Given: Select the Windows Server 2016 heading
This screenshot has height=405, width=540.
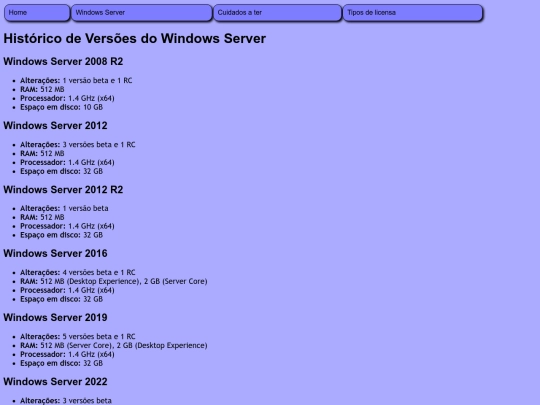Looking at the screenshot, I should (55, 253).
